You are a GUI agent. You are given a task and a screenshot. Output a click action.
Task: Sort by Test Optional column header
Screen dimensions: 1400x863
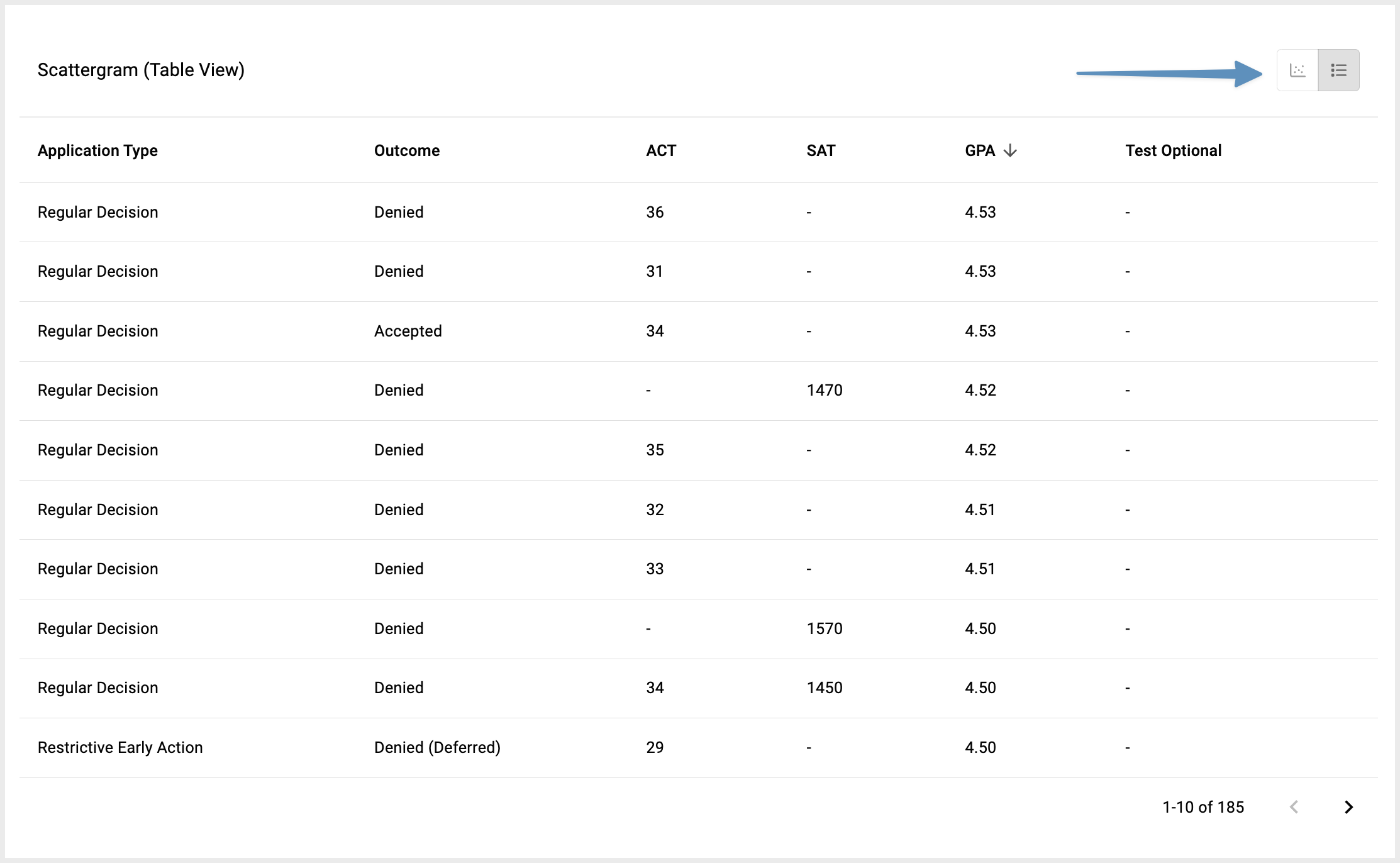click(1174, 150)
